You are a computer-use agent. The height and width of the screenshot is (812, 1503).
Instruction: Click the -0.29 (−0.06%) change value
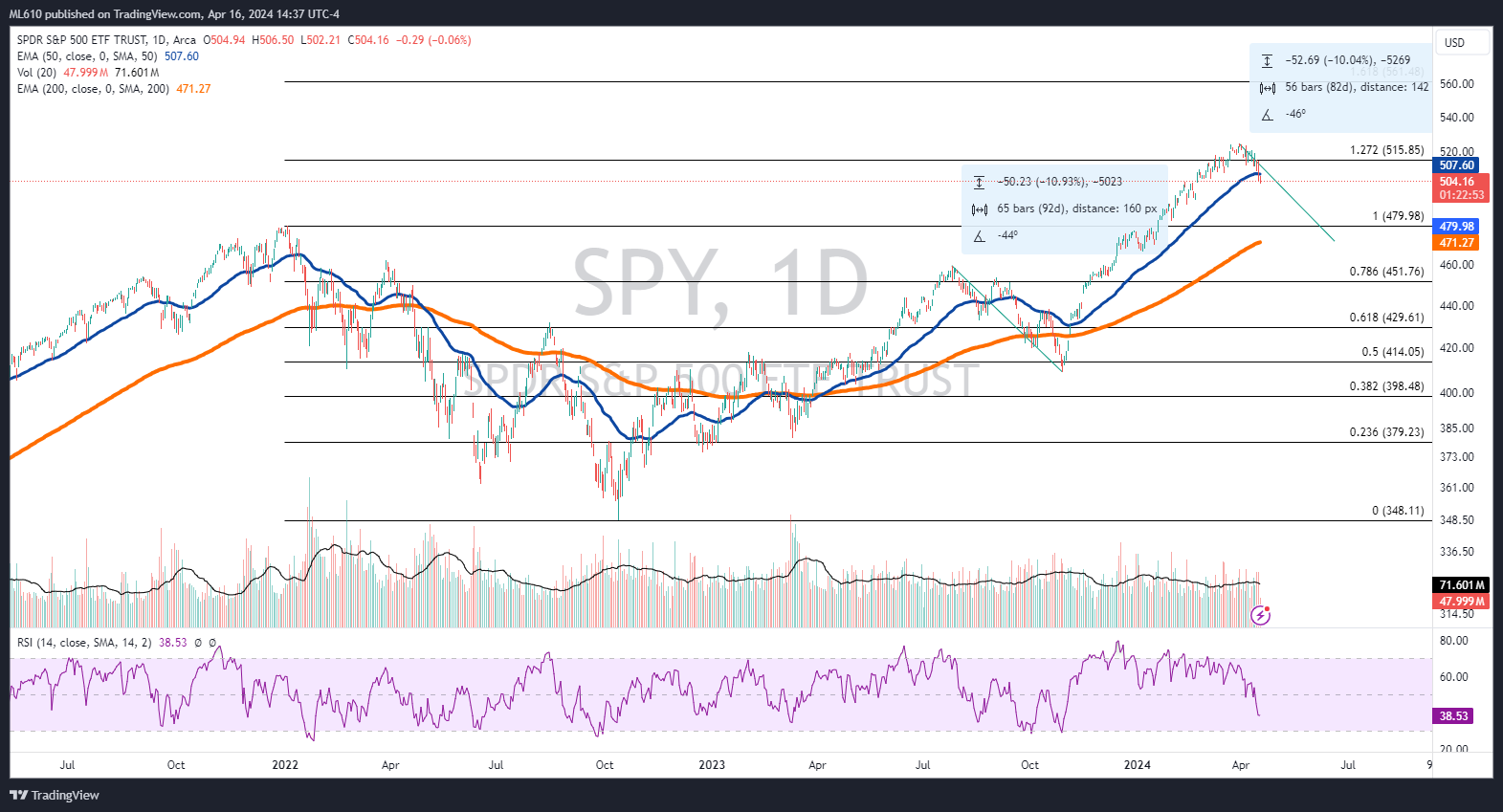click(433, 40)
